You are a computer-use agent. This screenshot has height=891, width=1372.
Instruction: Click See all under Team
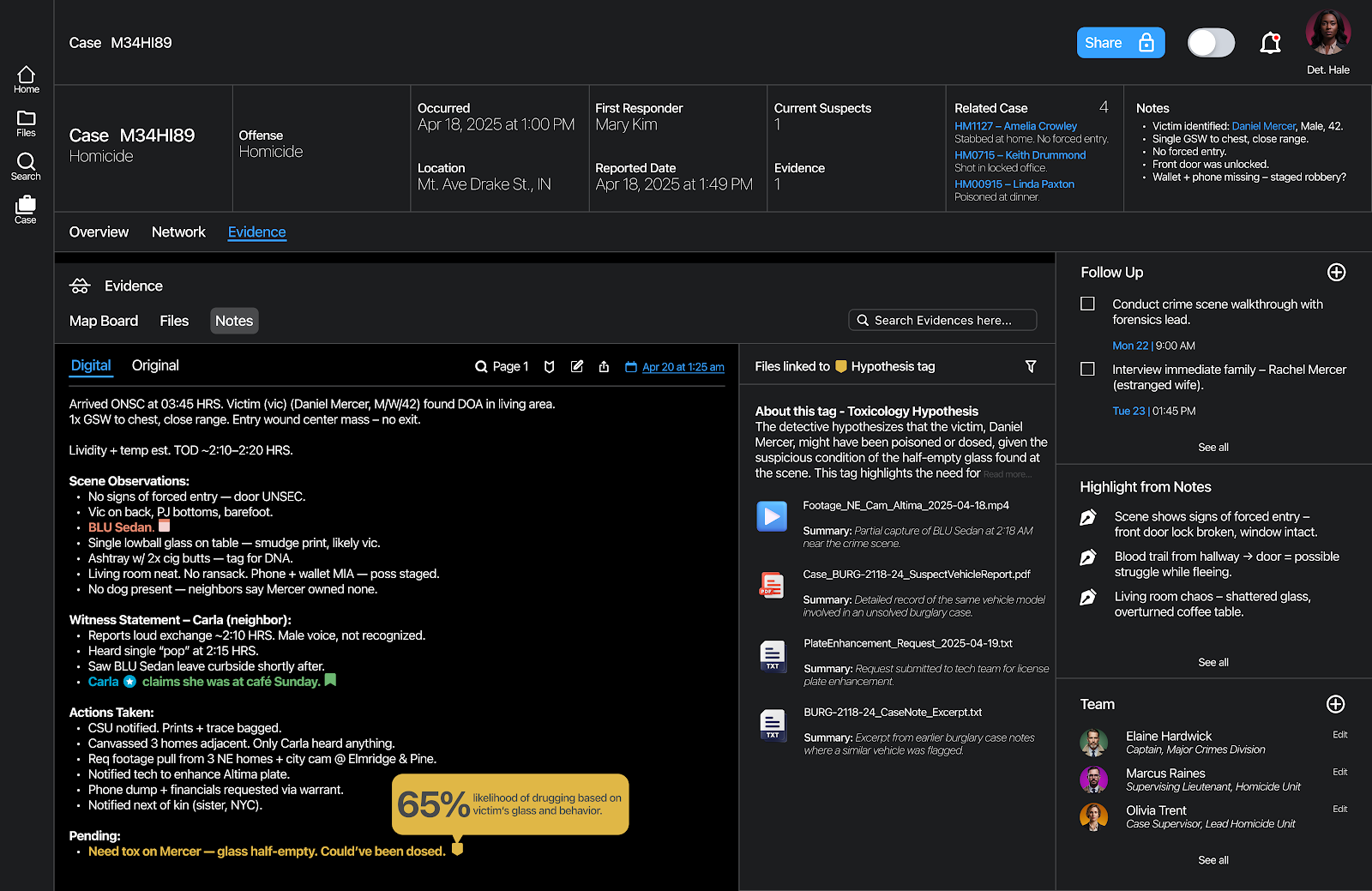(1213, 860)
